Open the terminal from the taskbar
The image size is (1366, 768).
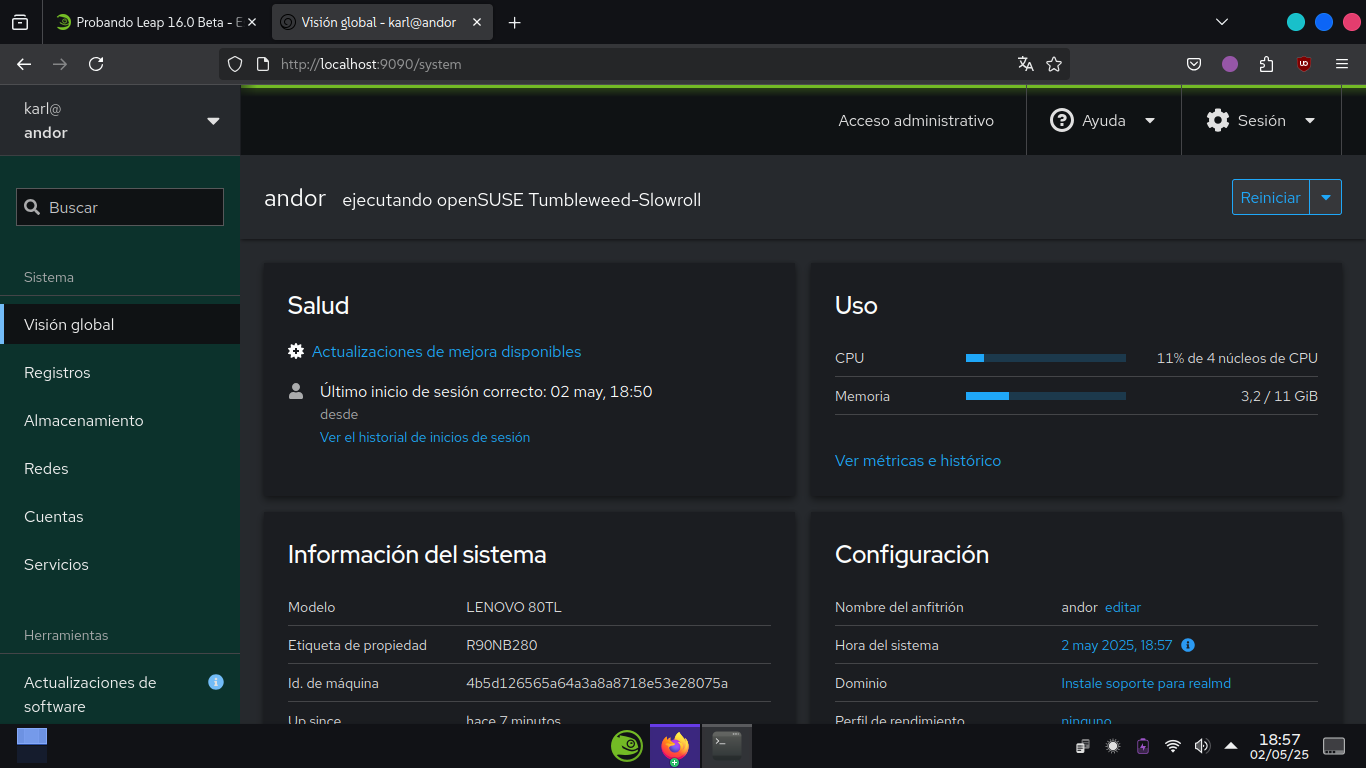[x=727, y=745]
